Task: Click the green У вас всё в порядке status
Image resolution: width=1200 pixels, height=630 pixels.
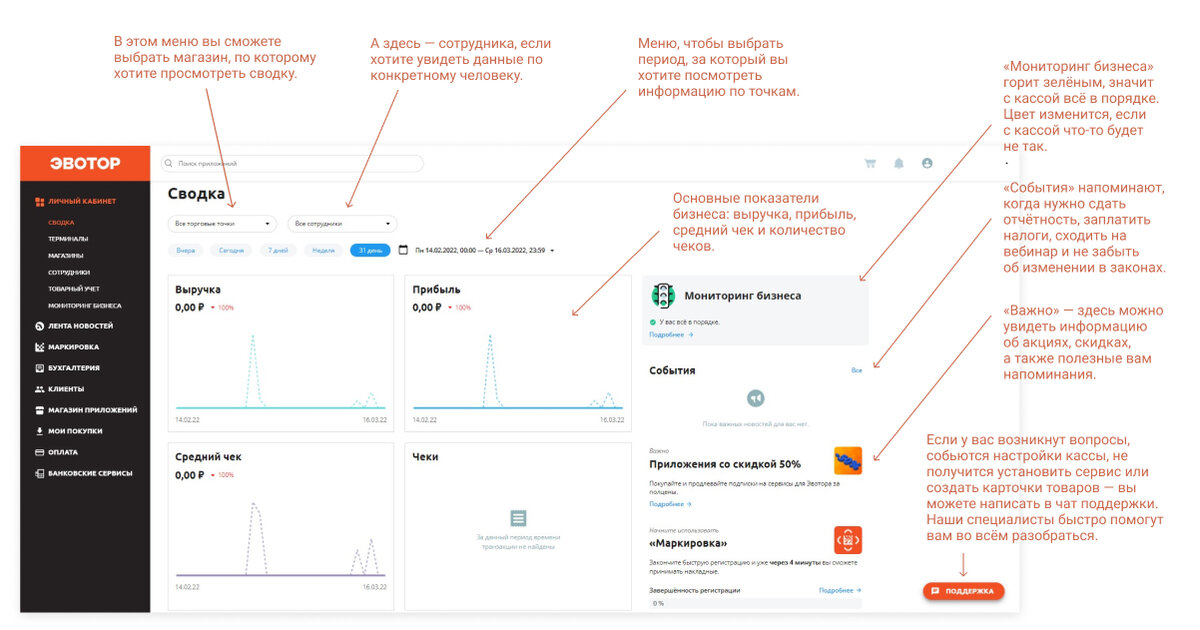Action: [x=685, y=322]
